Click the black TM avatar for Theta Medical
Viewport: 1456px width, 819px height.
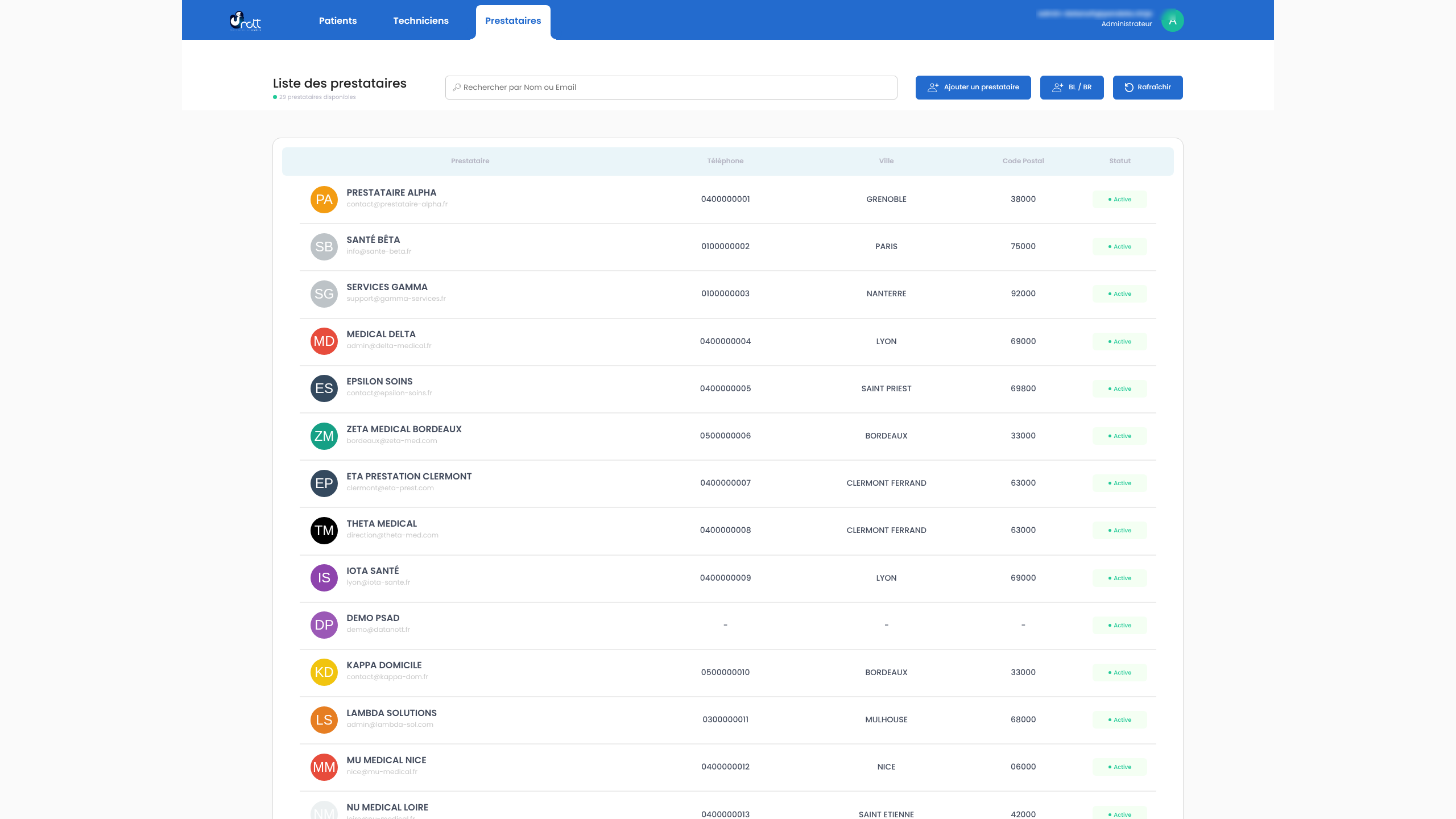(x=324, y=531)
